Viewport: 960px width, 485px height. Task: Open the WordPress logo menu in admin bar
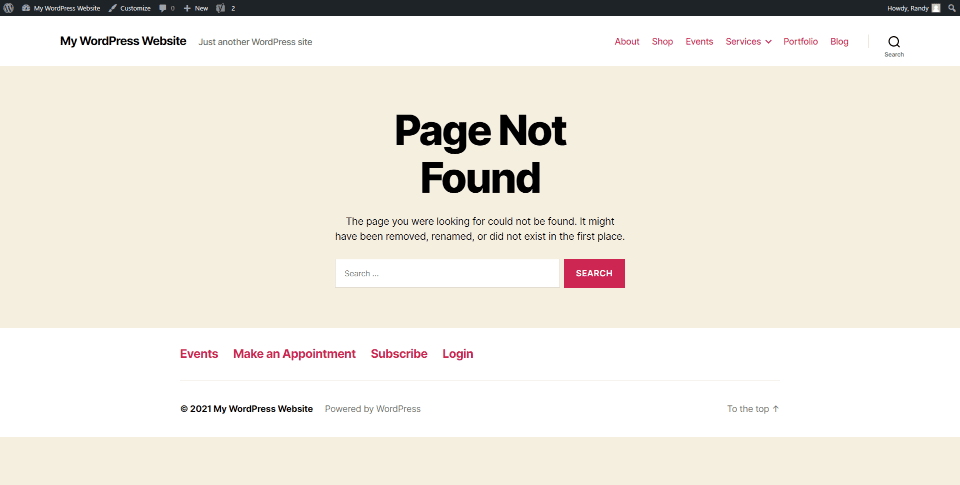click(x=9, y=8)
